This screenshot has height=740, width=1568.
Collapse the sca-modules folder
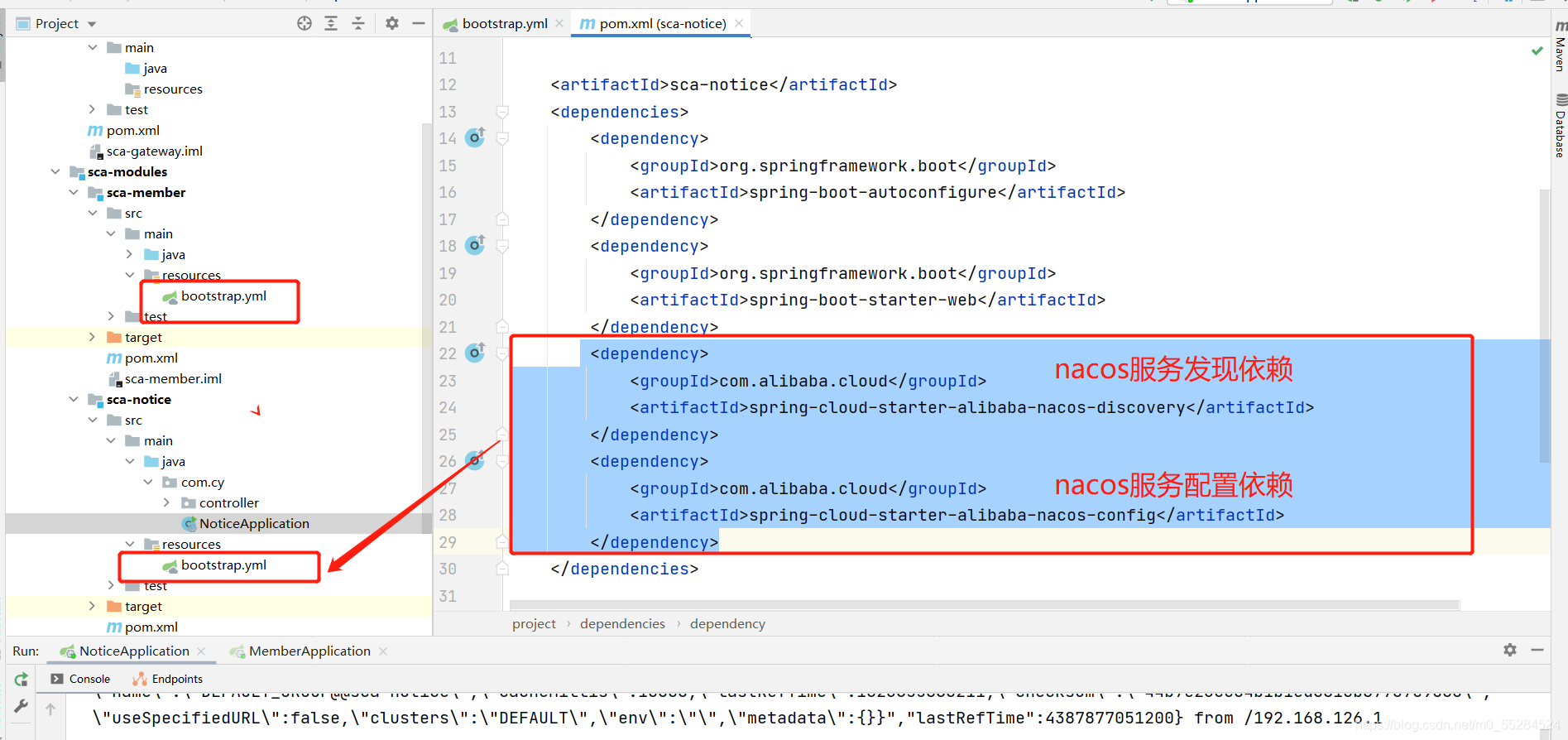point(55,171)
